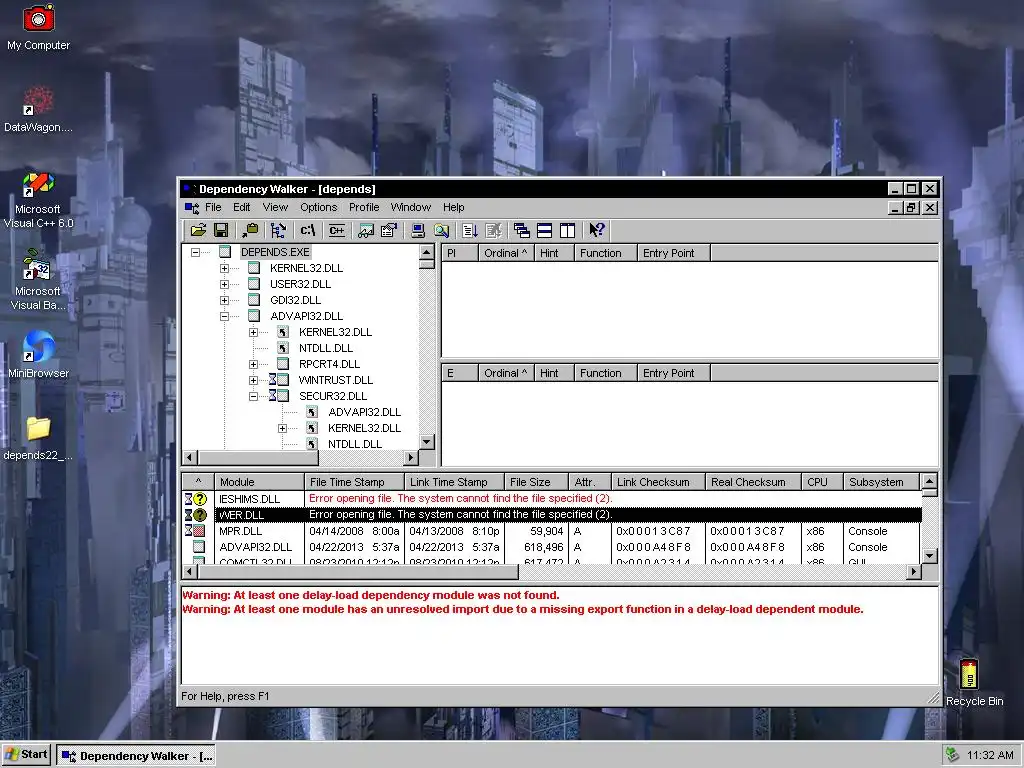Open the Profile menu

coord(364,207)
